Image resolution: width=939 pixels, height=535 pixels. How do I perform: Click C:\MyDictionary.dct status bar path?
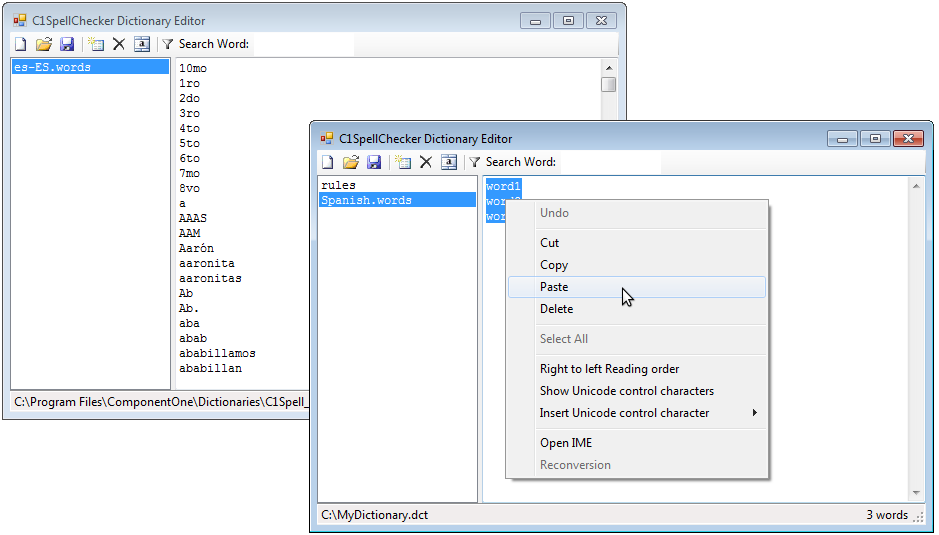(375, 515)
